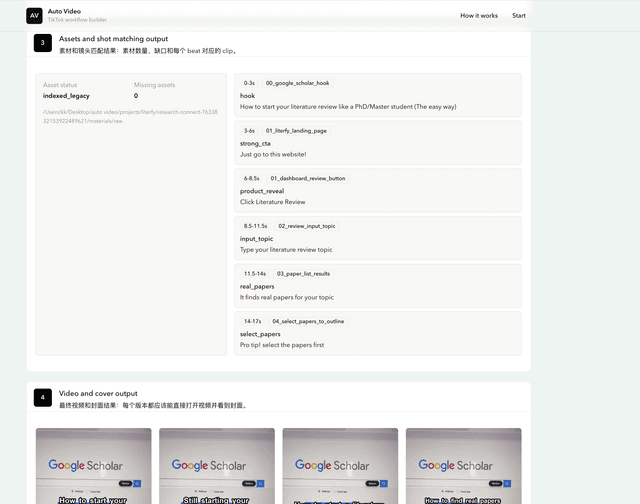Click the Auto Video title text
This screenshot has height=504, width=640.
pos(64,11)
